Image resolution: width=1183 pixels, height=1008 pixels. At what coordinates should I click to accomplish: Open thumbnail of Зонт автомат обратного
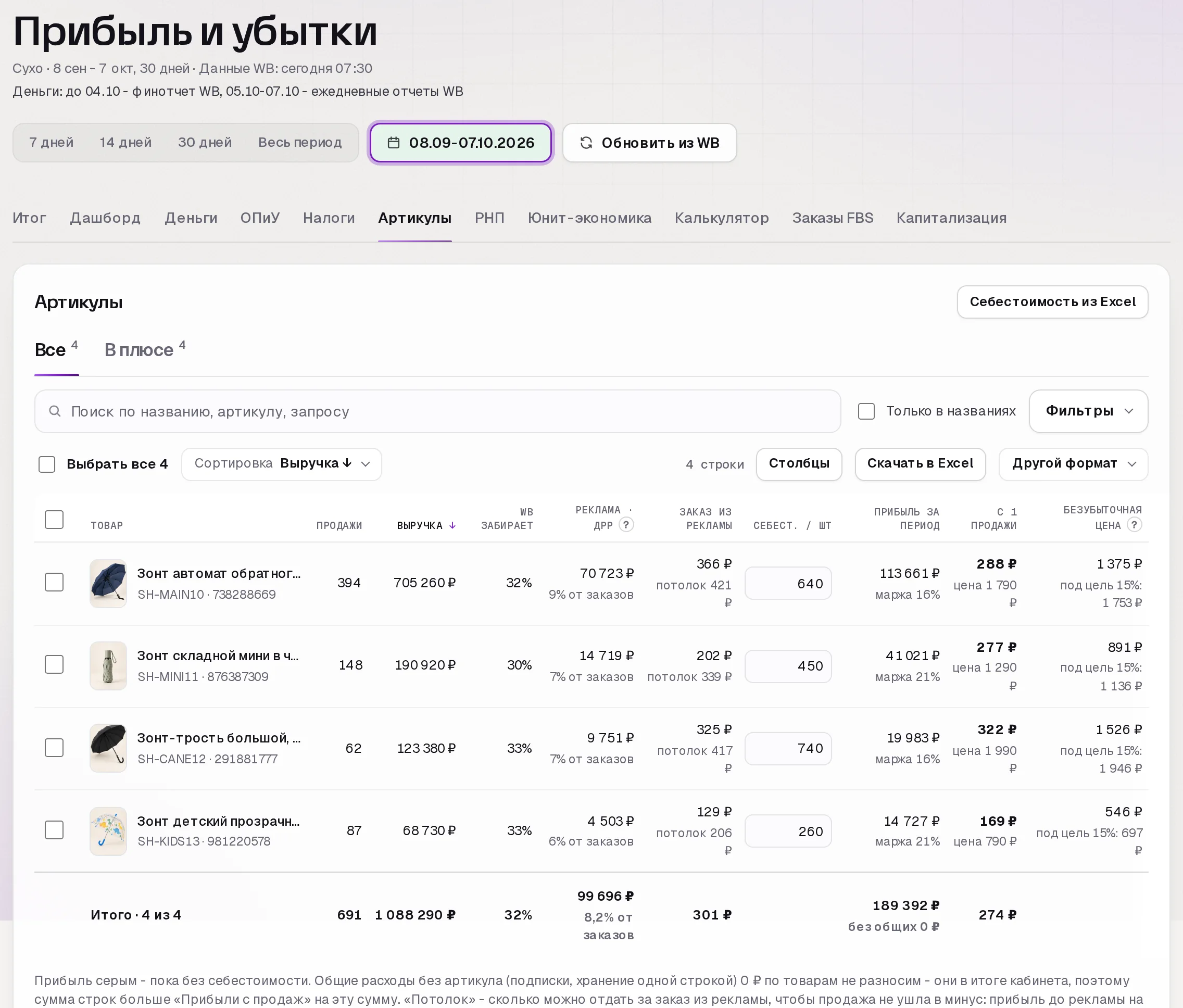[108, 583]
